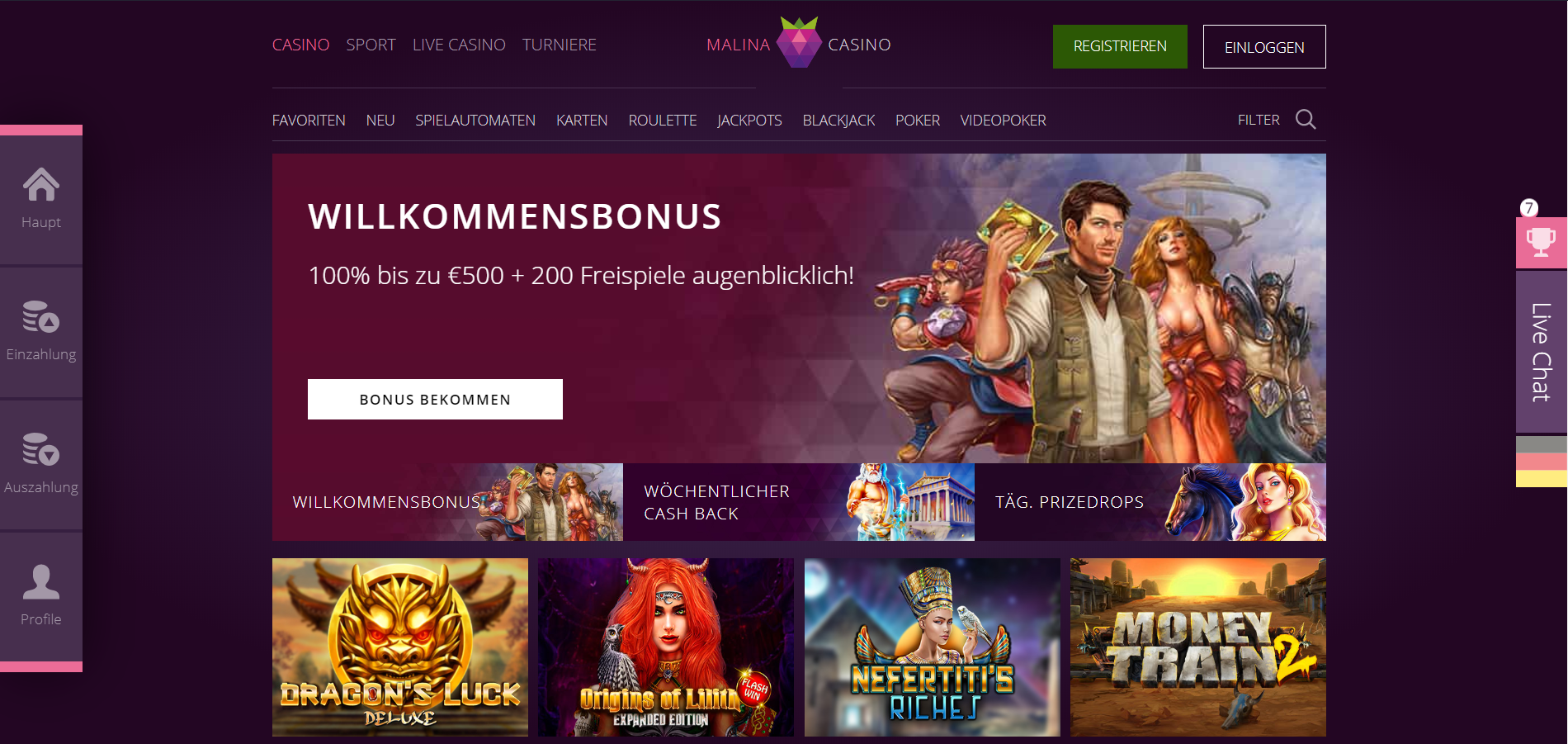Open the Money Train 2 game thumbnail
This screenshot has height=744, width=1568.
[1198, 647]
